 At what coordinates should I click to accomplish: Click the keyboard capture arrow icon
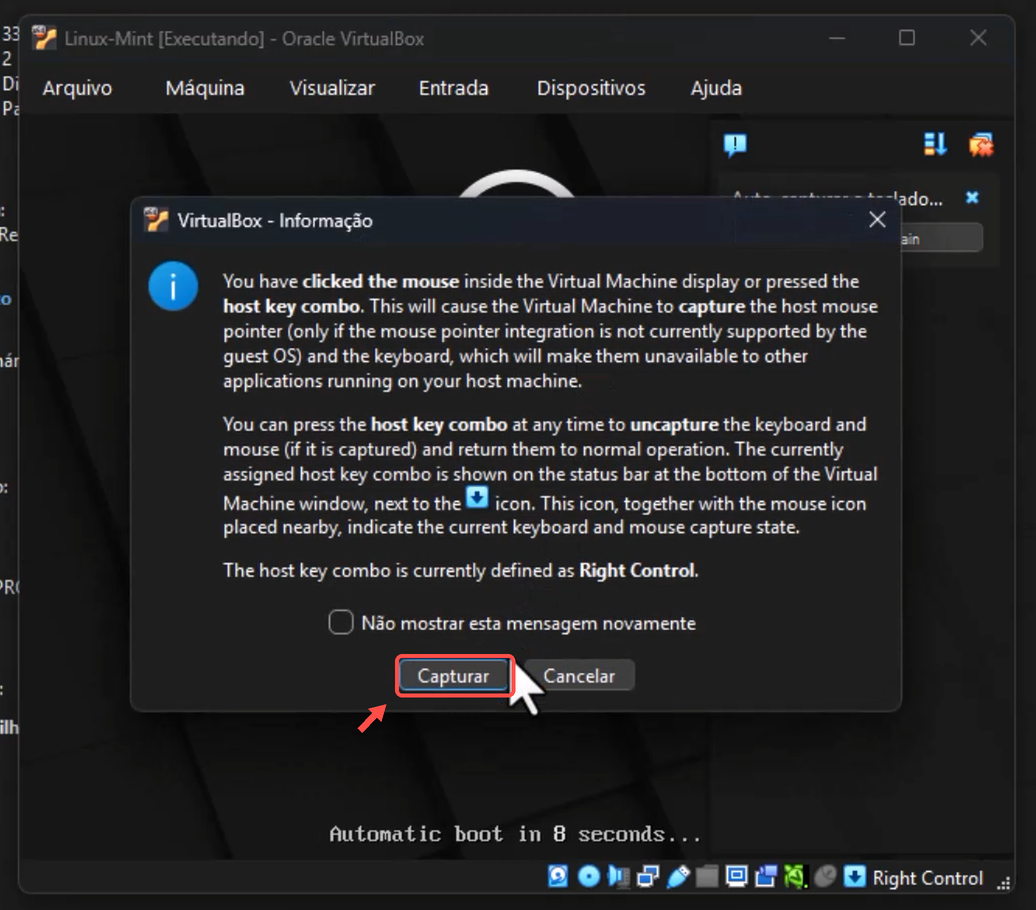pos(854,876)
